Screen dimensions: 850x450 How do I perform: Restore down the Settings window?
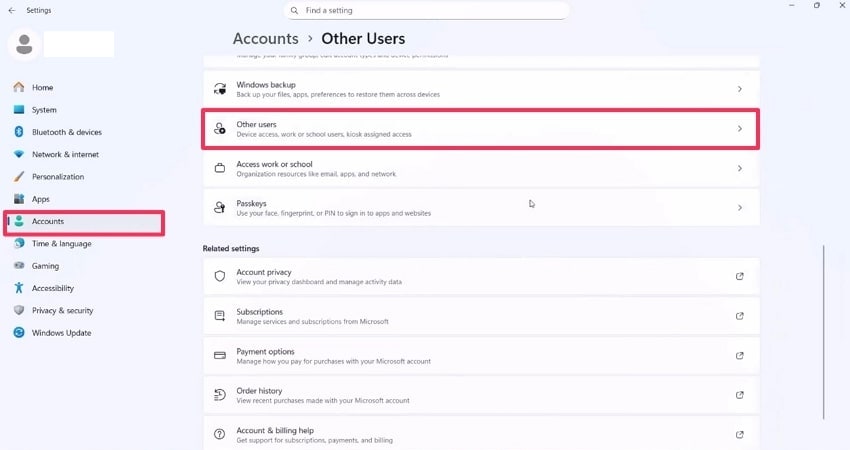click(x=816, y=5)
